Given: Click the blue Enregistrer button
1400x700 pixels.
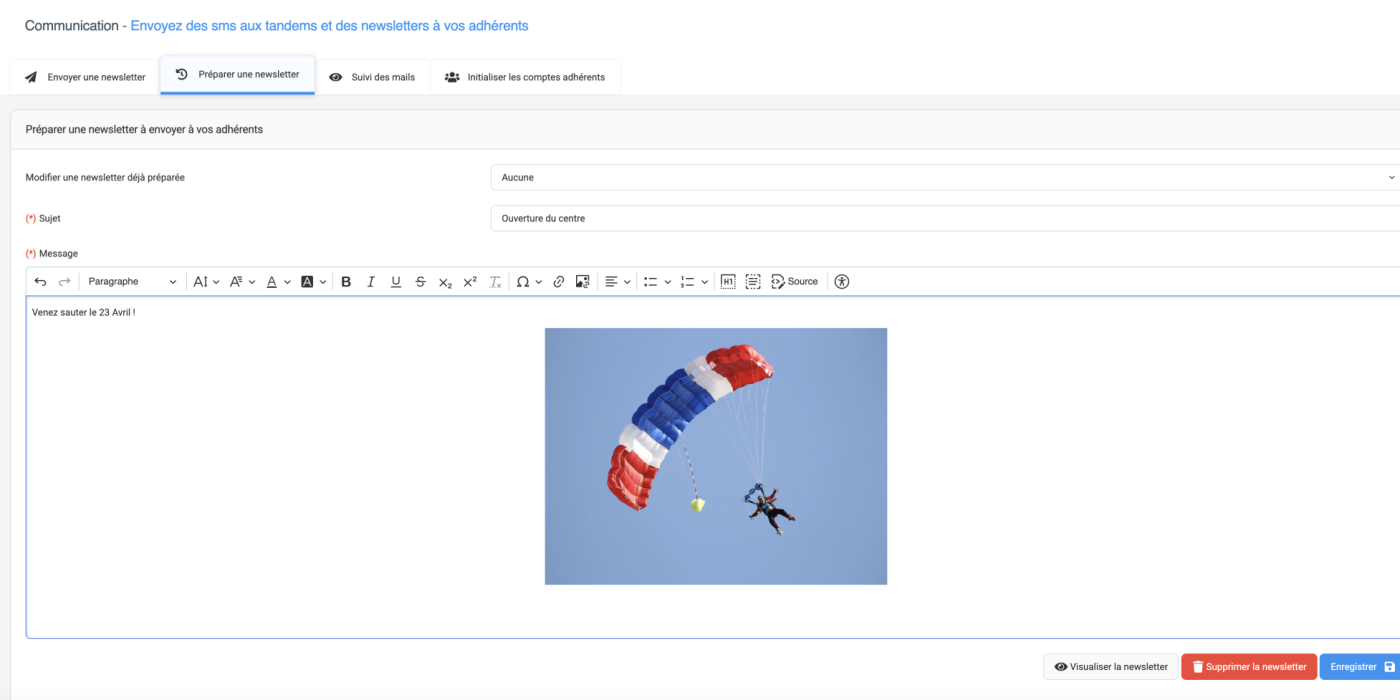Looking at the screenshot, I should [1361, 667].
